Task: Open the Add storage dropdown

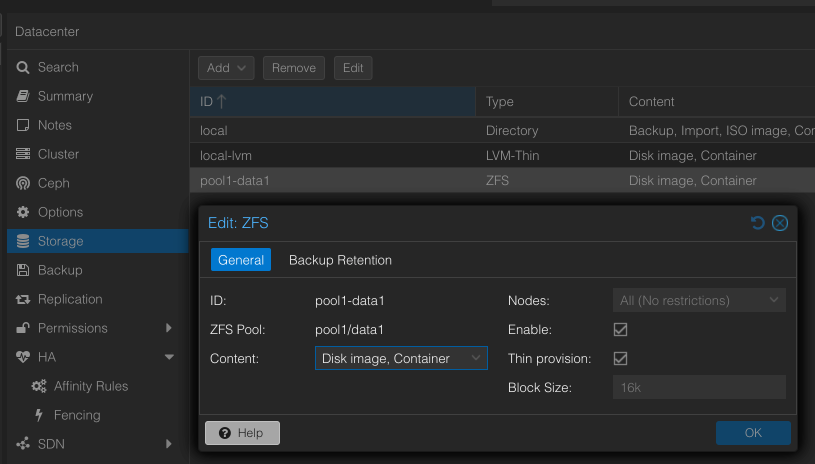Action: 226,68
